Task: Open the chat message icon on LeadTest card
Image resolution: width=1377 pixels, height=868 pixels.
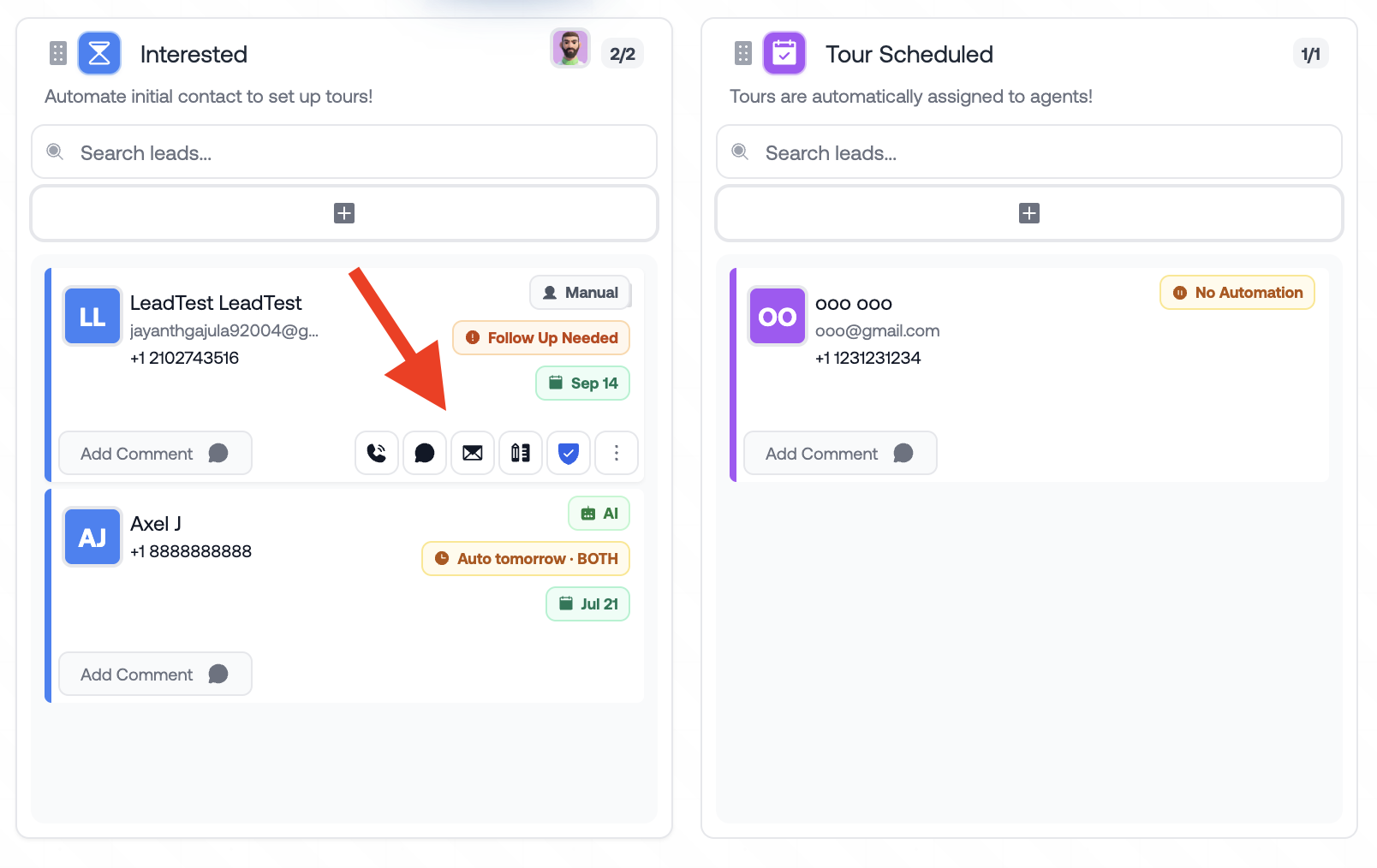Action: (x=425, y=453)
